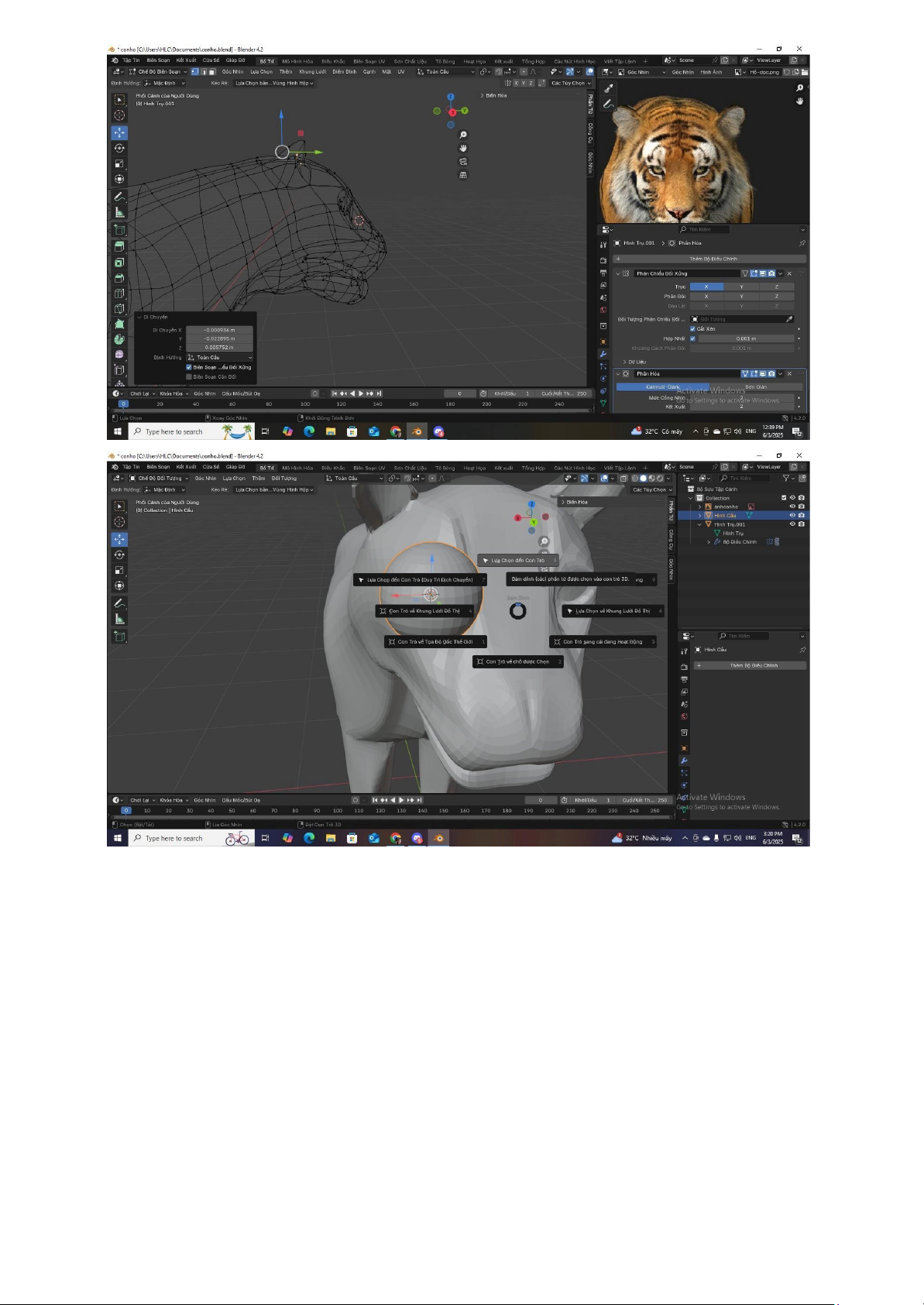The image size is (924, 1305).
Task: Check Biên Soạn Cân Đối in Di Chuyển panel
Action: [189, 376]
